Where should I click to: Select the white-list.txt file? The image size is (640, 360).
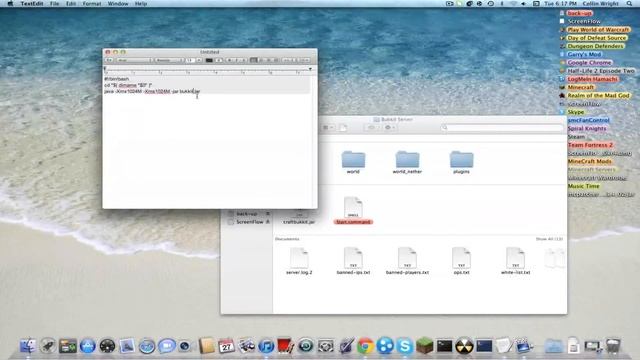[516, 261]
